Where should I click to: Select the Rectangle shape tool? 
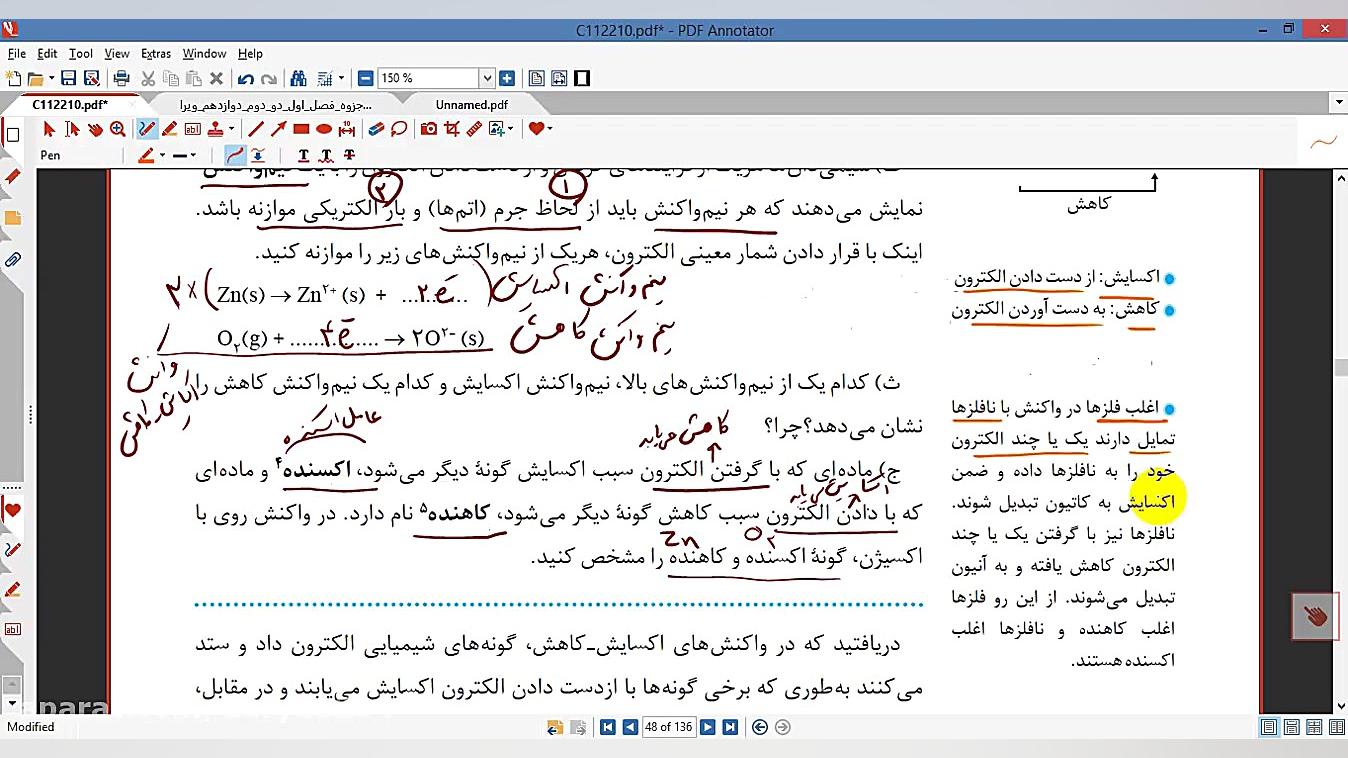coord(302,129)
